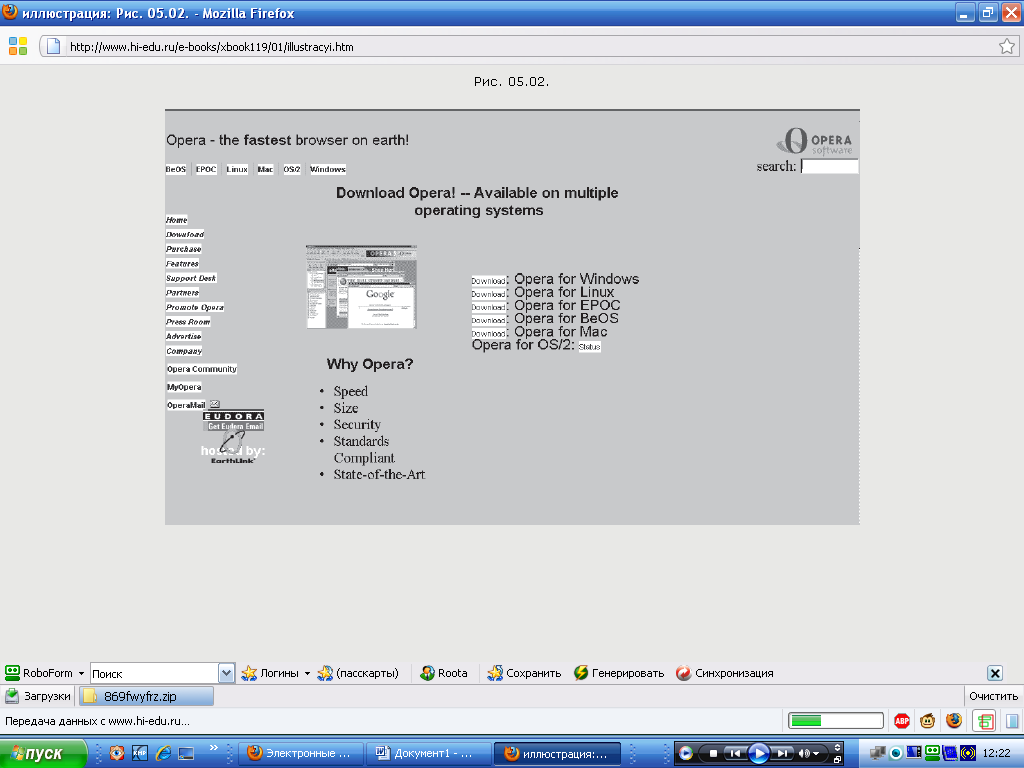Image resolution: width=1024 pixels, height=768 pixels.
Task: Click the blue panel icon at status bar end
Action: click(x=1012, y=721)
